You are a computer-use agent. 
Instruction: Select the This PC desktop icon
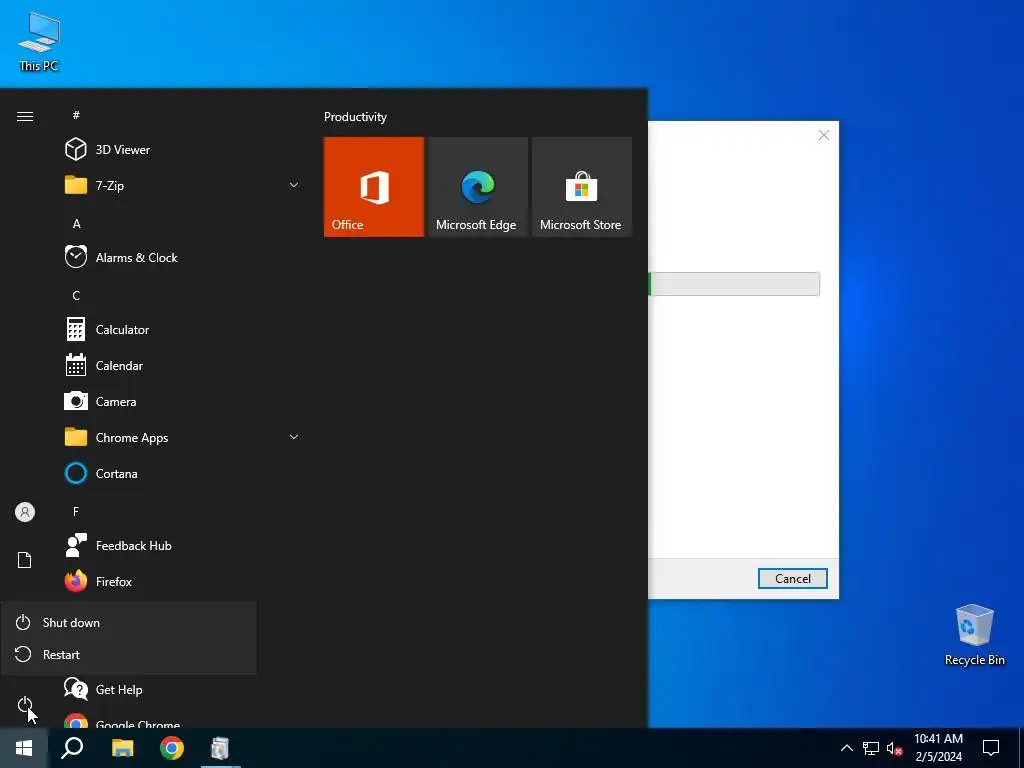39,41
